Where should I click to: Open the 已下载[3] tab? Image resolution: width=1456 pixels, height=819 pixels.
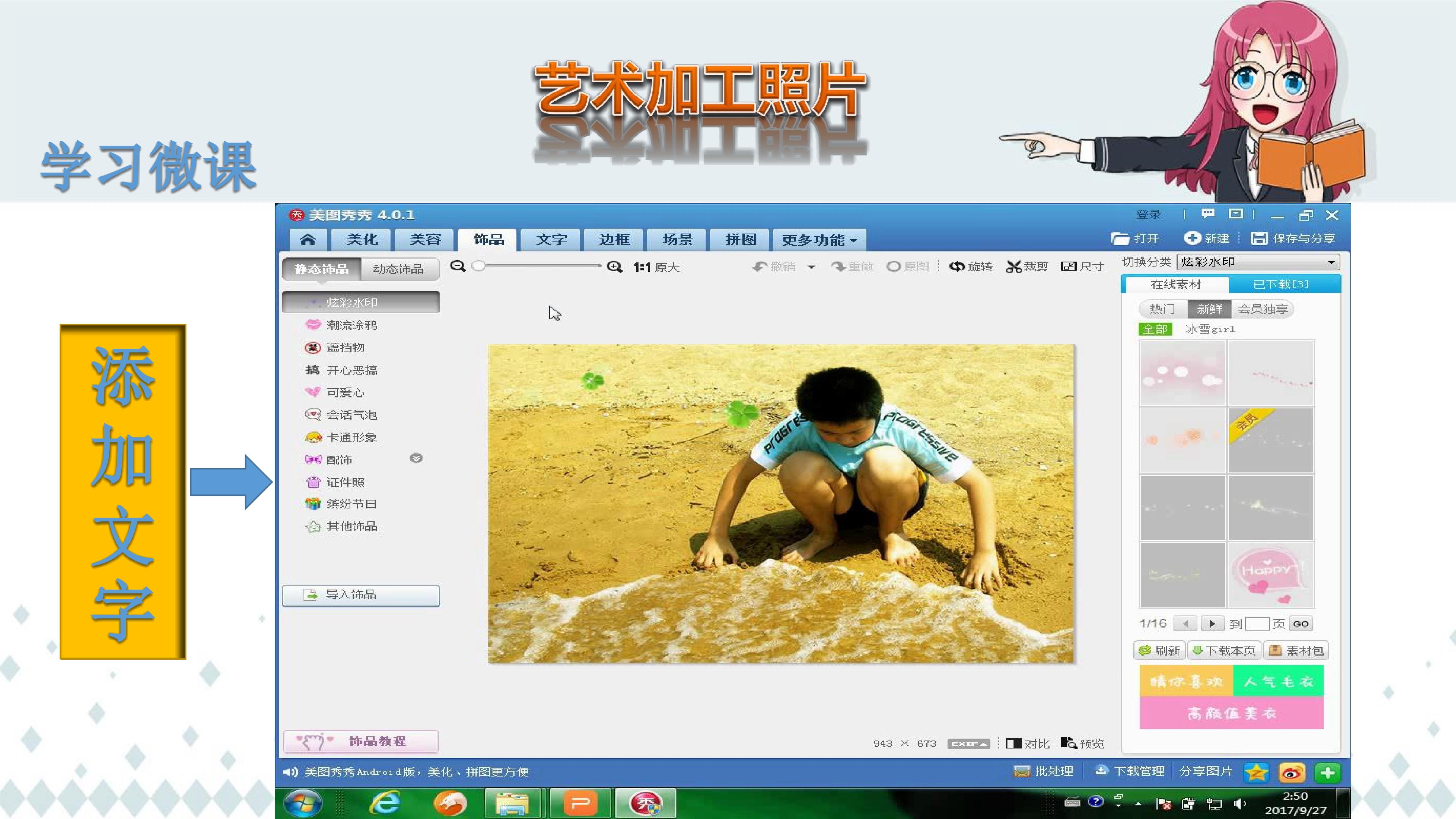(1280, 284)
